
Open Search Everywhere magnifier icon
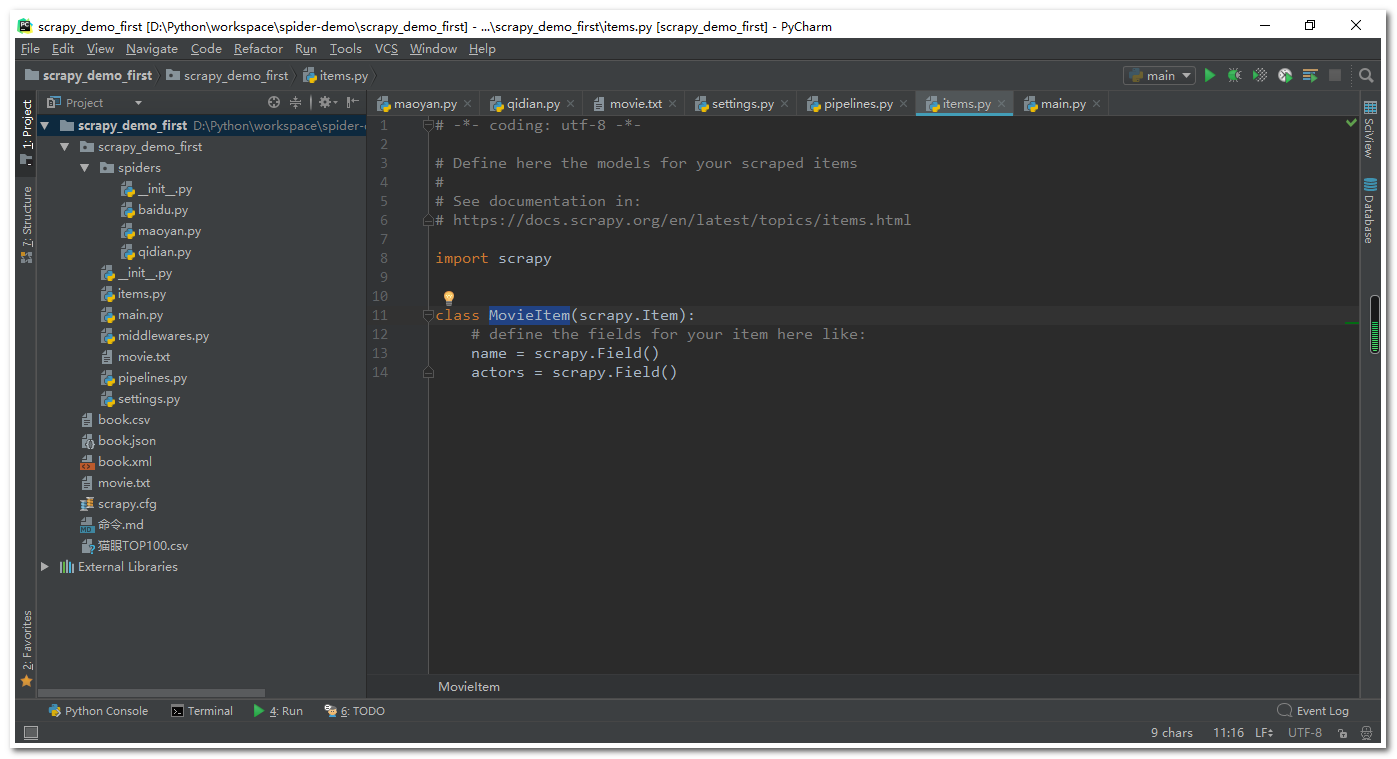[1366, 75]
